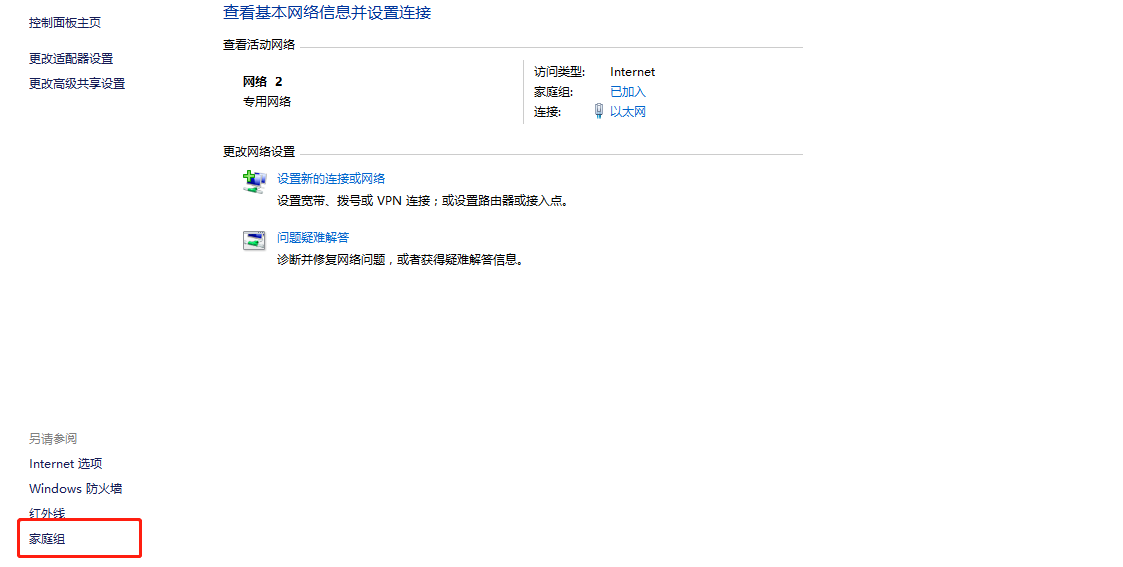1123x567 pixels.
Task: Click the Ethernet plug icon
Action: [x=599, y=111]
